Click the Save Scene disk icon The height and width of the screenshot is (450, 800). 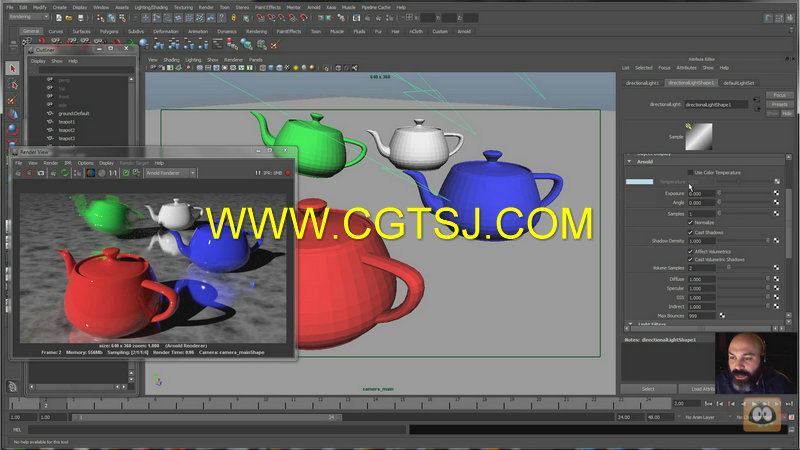pos(80,18)
